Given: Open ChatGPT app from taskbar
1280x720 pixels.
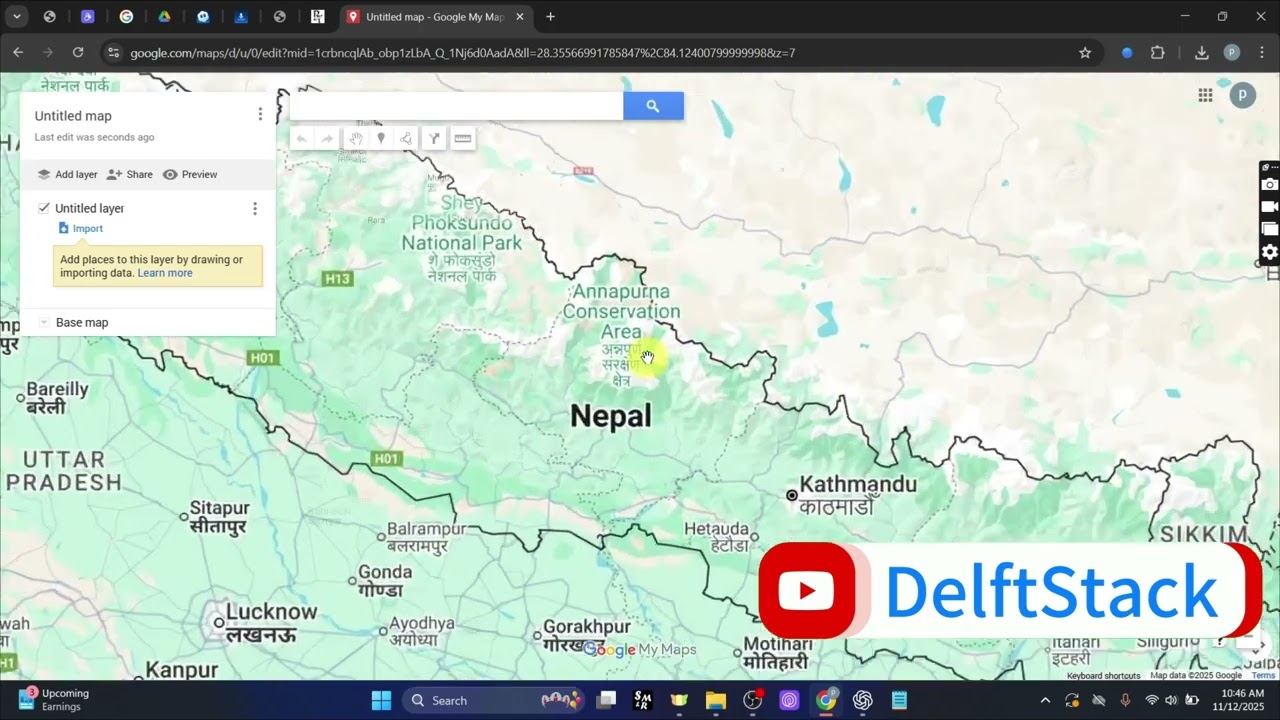Looking at the screenshot, I should [x=863, y=700].
